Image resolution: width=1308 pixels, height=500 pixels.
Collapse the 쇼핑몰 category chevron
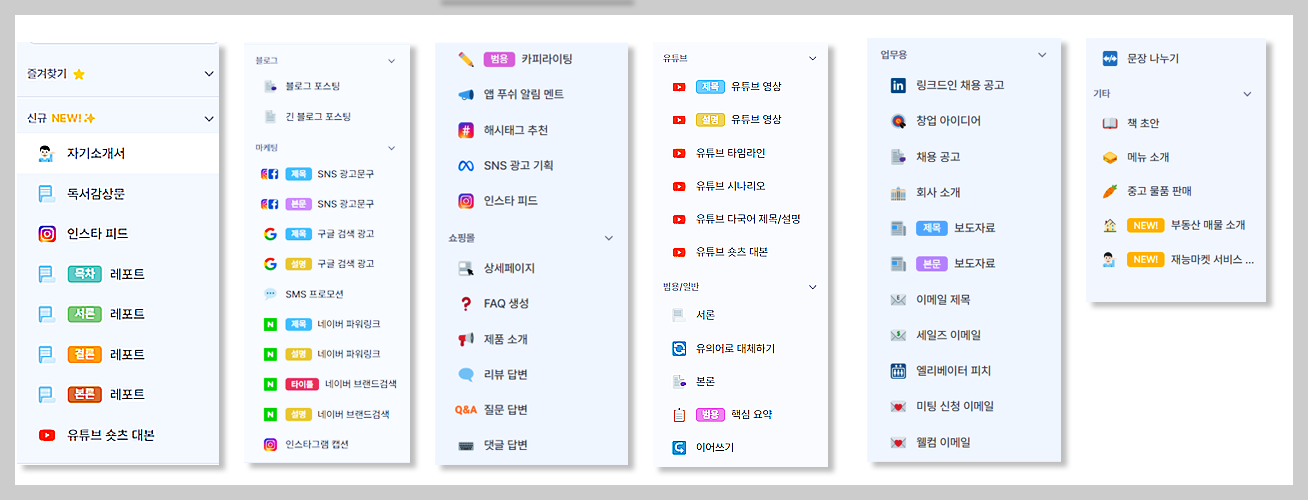609,238
